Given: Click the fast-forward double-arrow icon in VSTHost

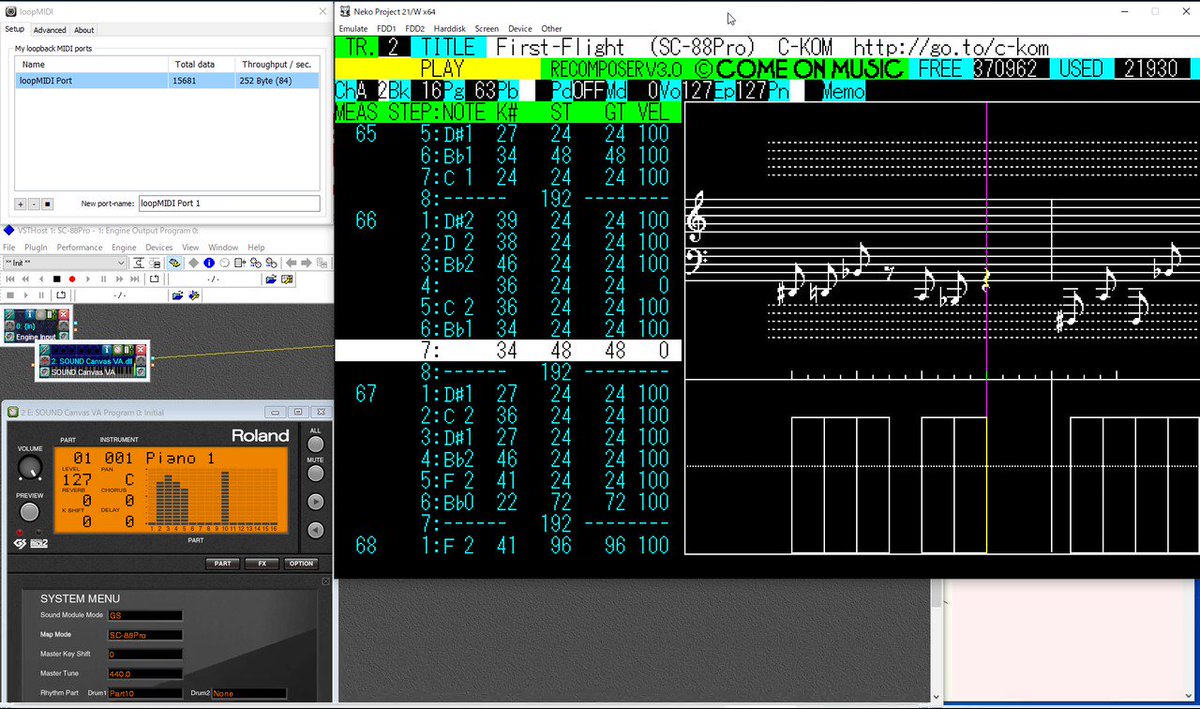Looking at the screenshot, I should coord(120,279).
